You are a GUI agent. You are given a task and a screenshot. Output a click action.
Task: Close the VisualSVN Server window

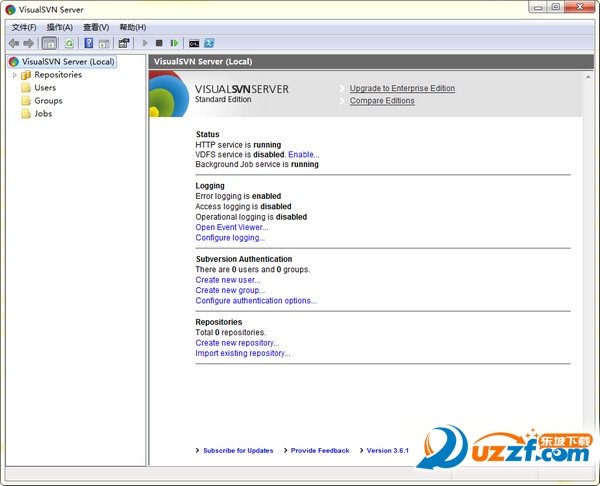580,7
